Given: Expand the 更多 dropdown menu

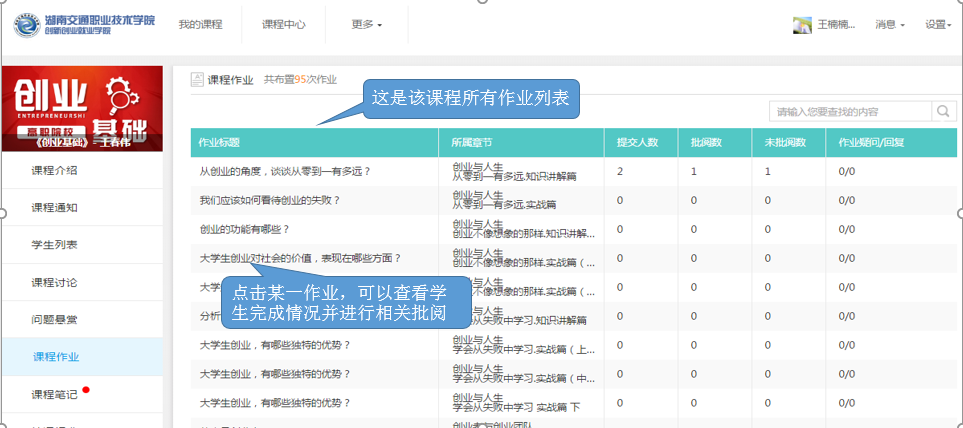Looking at the screenshot, I should point(366,24).
